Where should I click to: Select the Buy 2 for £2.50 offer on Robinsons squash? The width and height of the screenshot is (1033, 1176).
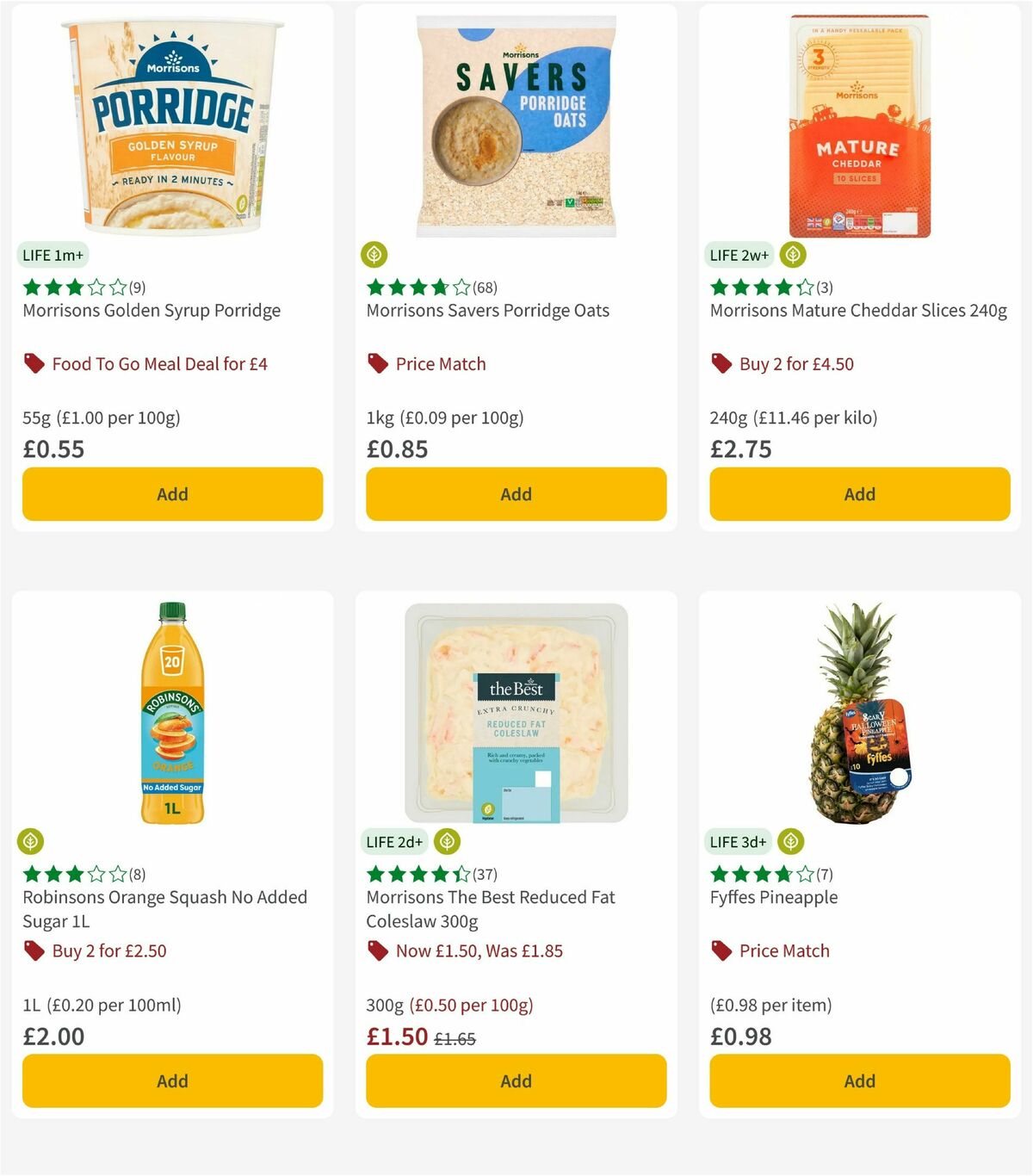(108, 950)
